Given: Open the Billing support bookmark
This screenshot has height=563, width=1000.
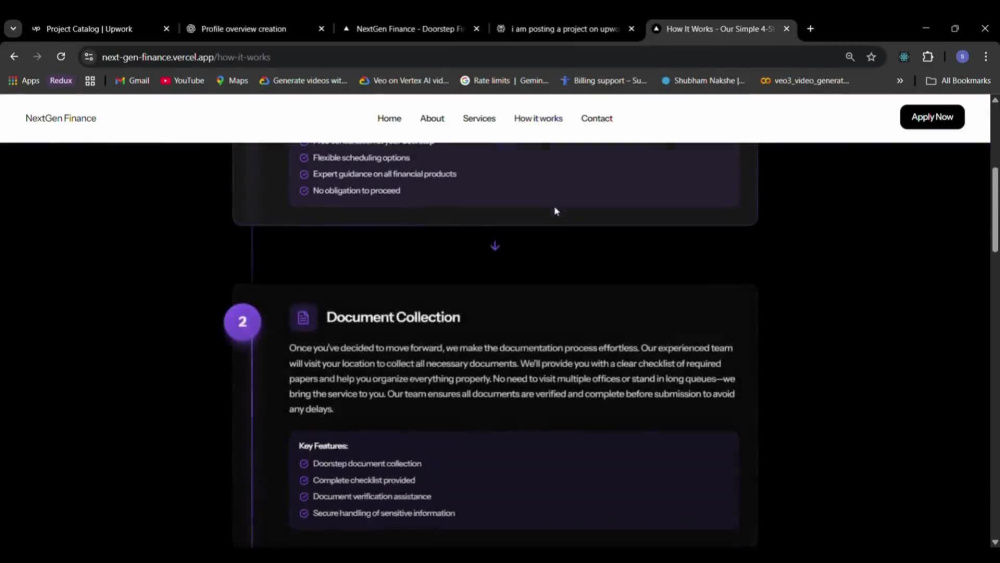Looking at the screenshot, I should (603, 80).
